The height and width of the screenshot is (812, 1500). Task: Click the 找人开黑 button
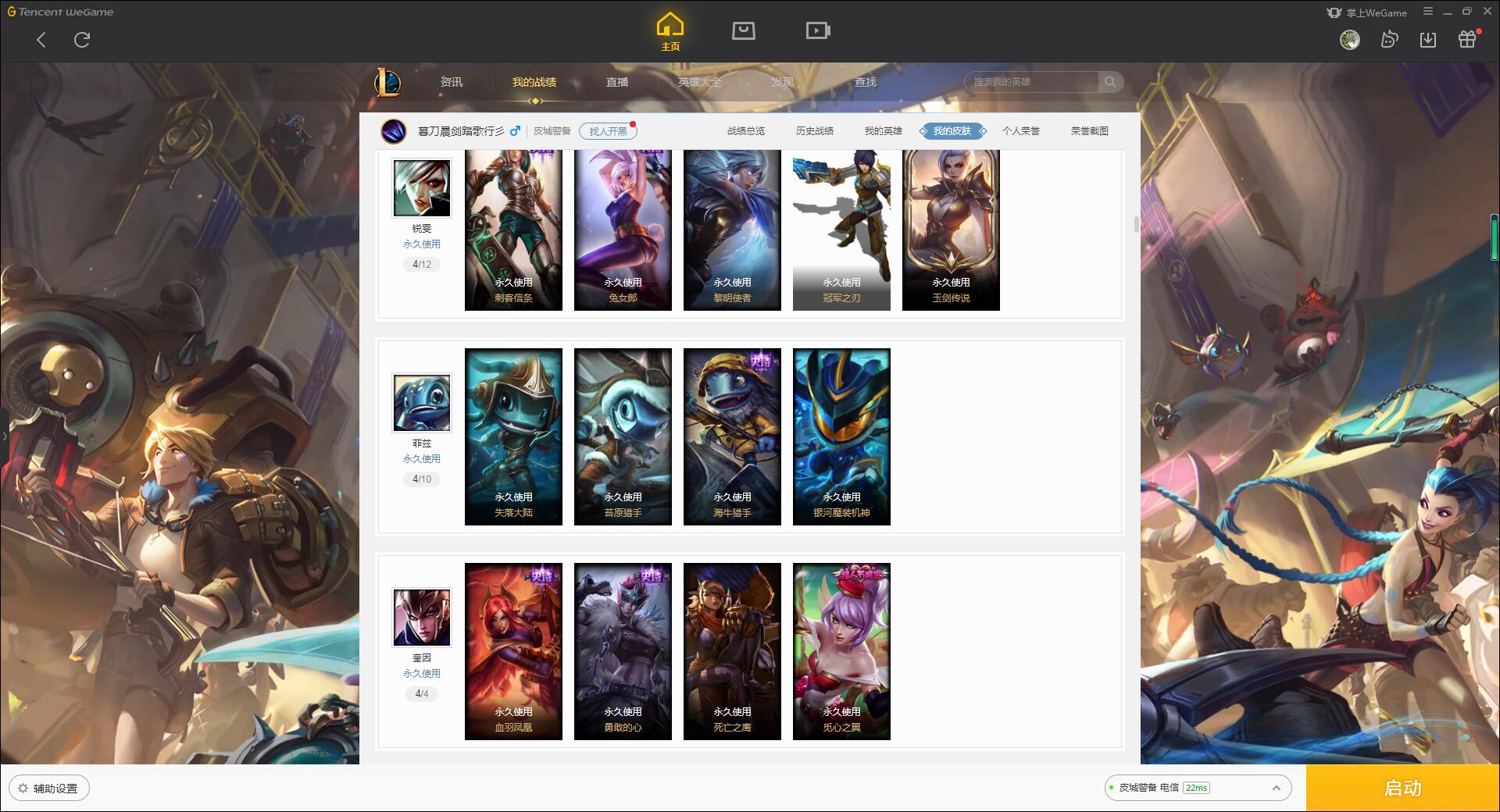(x=608, y=131)
